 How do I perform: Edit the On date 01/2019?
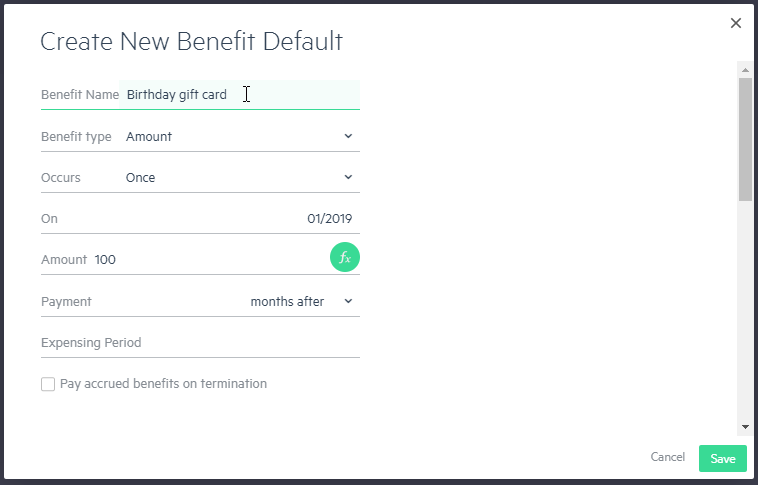[329, 219]
